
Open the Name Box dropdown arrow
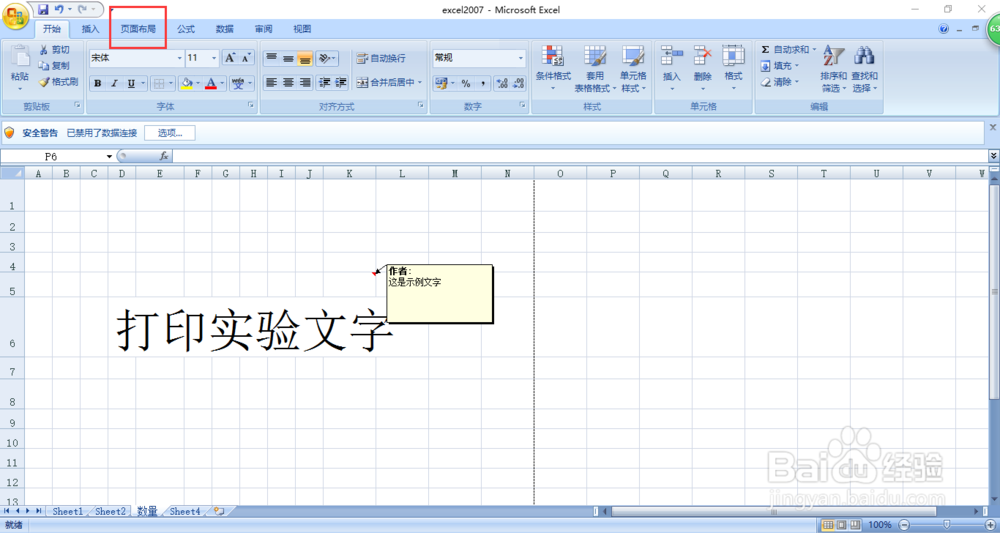tap(110, 157)
